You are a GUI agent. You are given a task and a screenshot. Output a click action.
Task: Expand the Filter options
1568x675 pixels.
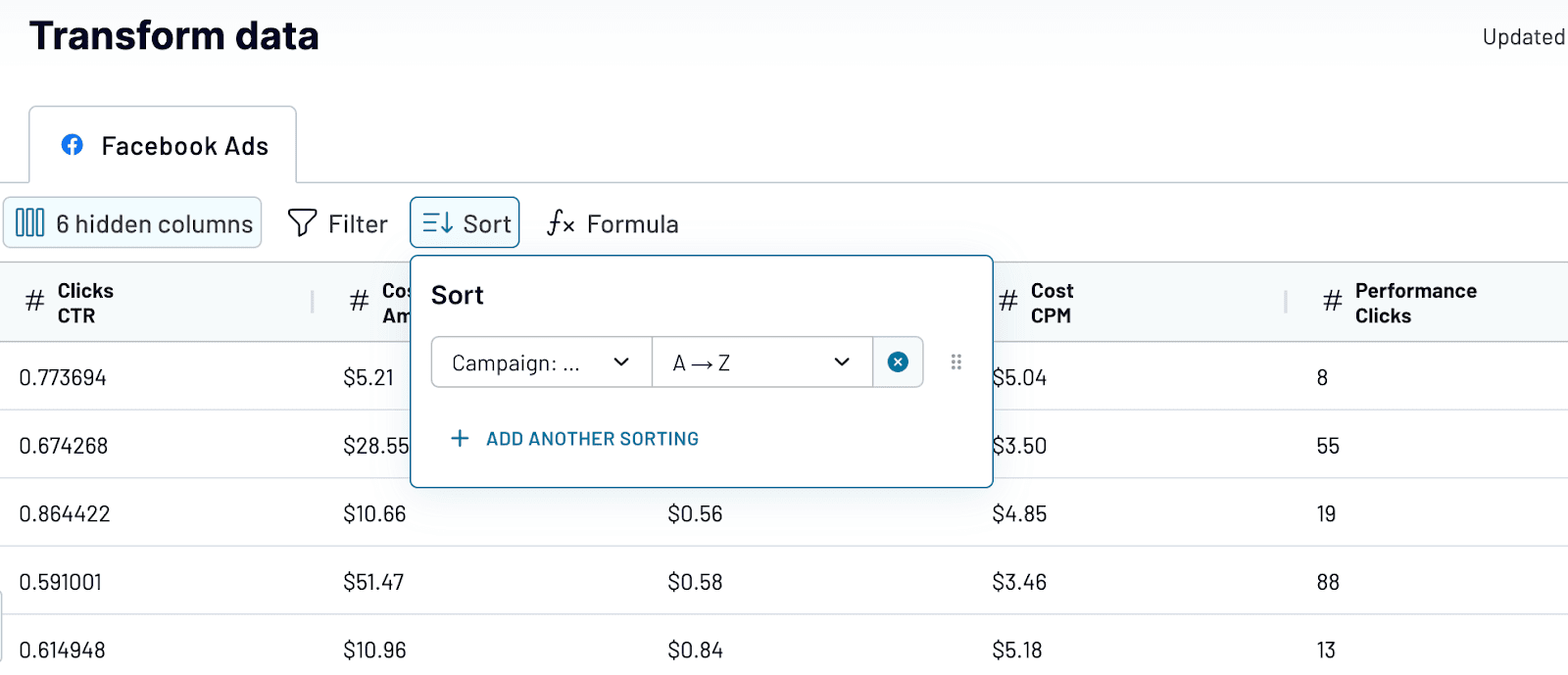click(x=338, y=223)
